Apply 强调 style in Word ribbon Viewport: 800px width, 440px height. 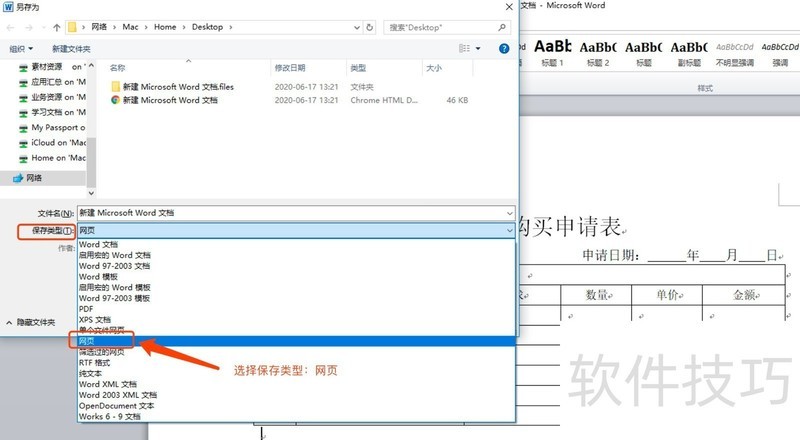pyautogui.click(x=780, y=53)
